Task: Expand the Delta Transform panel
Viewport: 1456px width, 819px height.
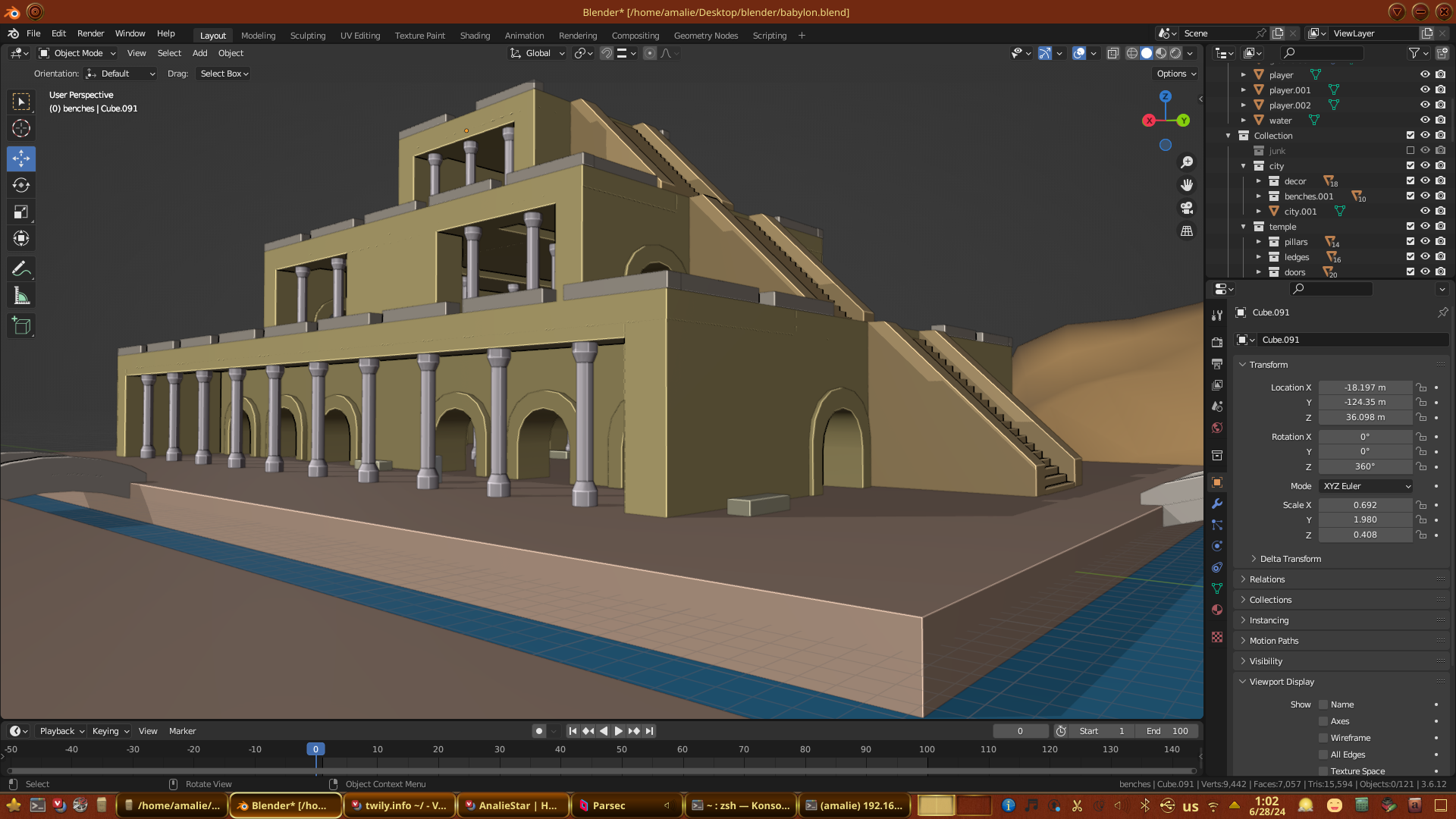Action: coord(1290,559)
